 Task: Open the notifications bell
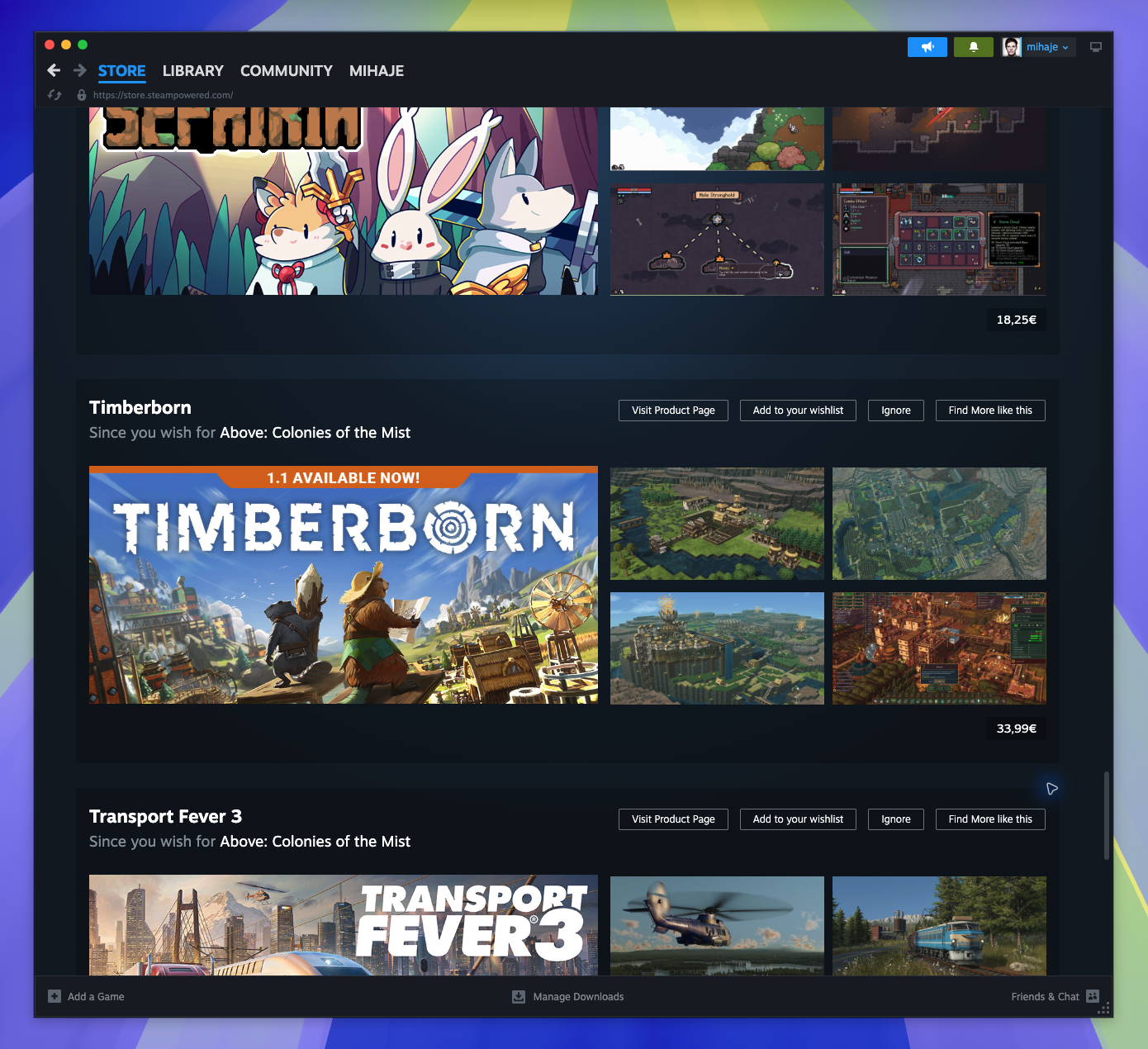(974, 47)
